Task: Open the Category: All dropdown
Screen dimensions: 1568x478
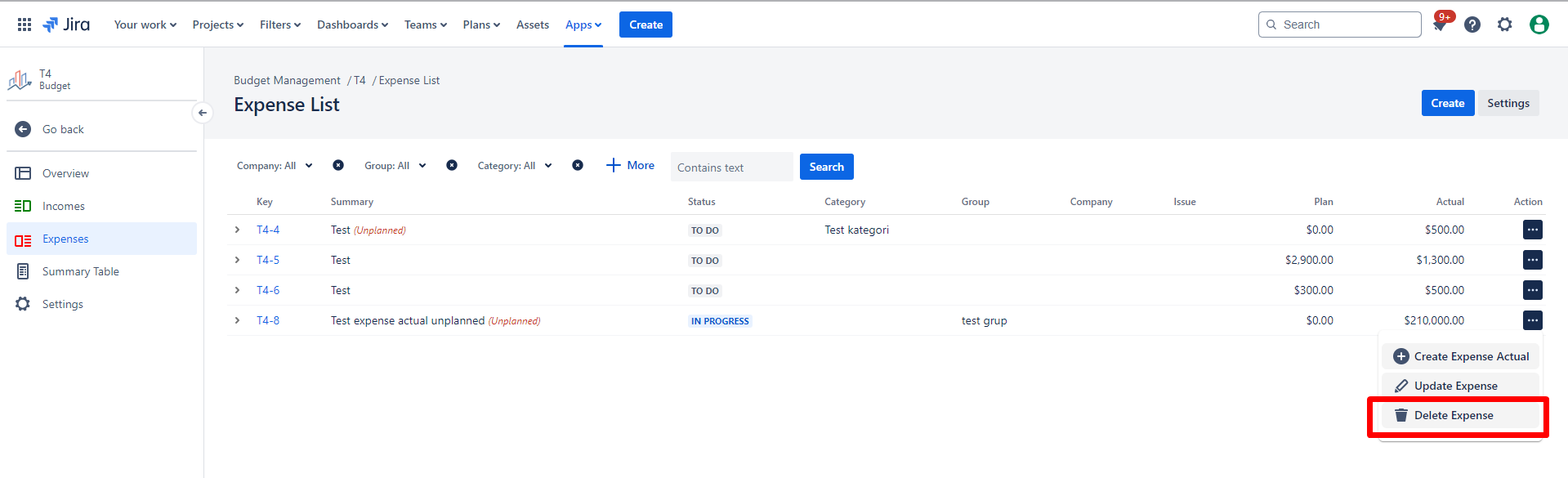Action: coord(515,166)
